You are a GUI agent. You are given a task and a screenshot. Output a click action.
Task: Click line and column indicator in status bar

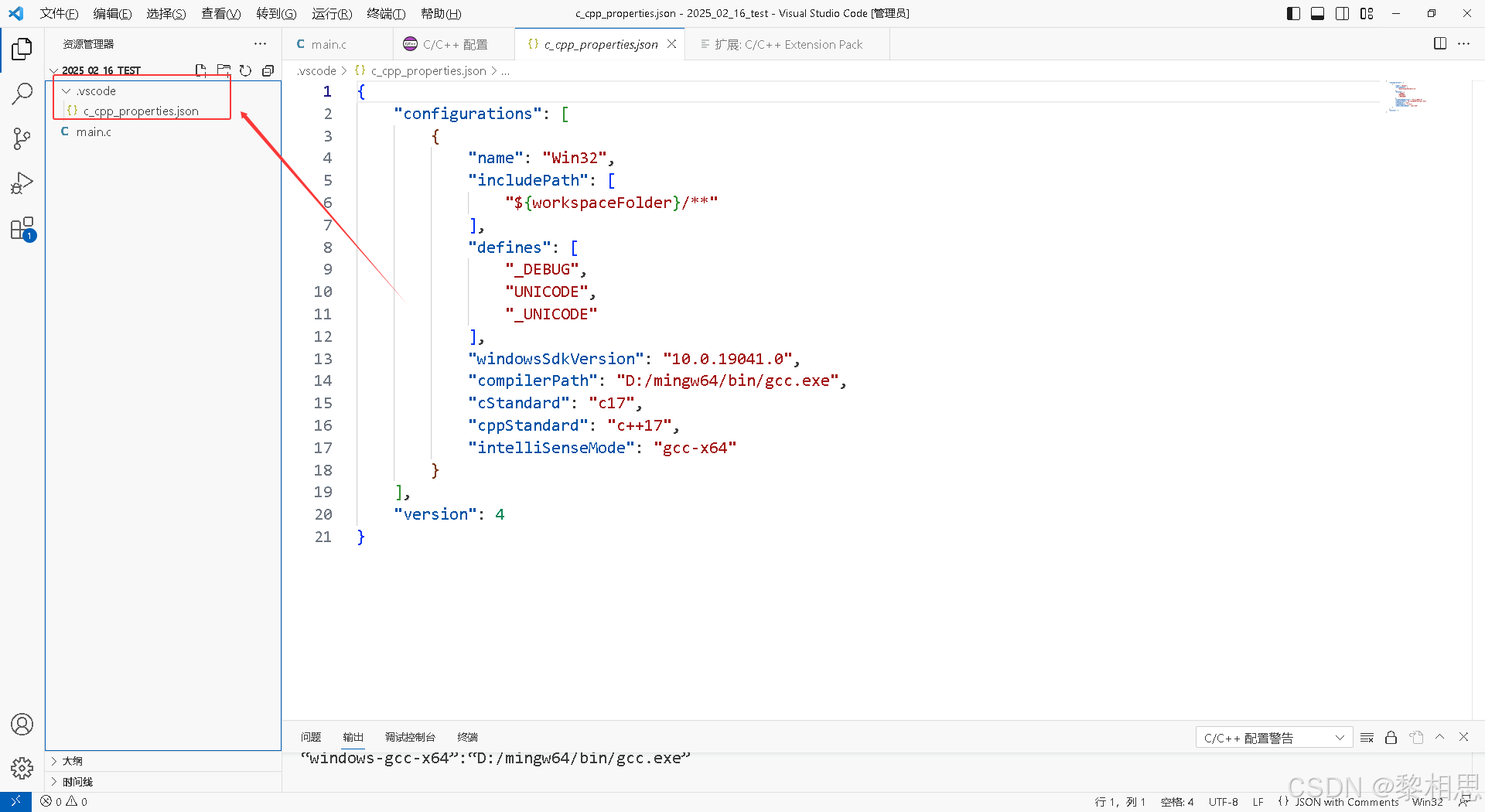(1120, 802)
